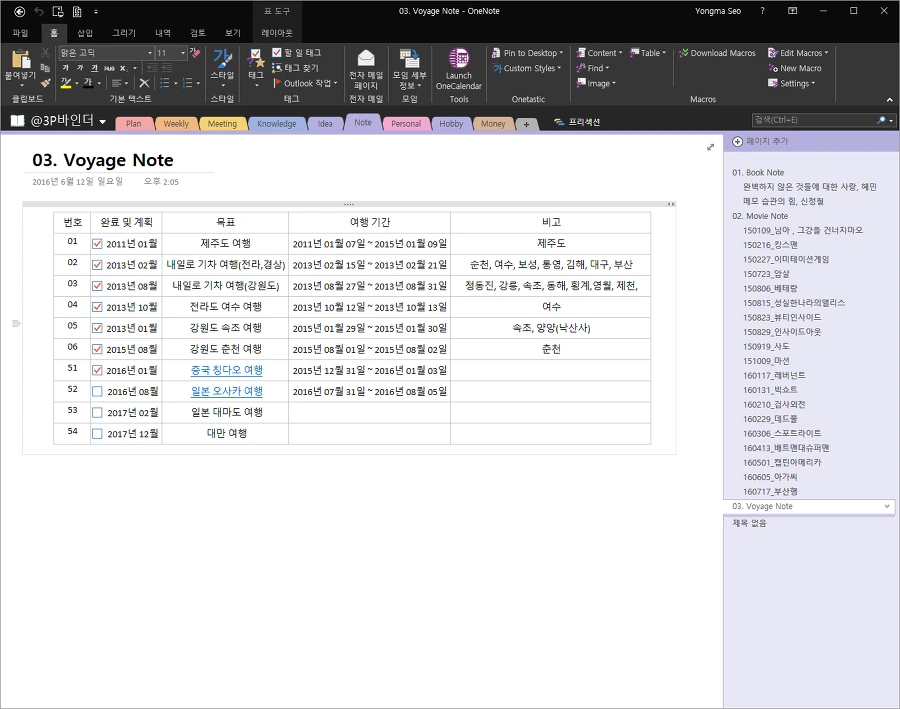Image resolution: width=900 pixels, height=709 pixels.
Task: Click 프리섹션 section group
Action: click(x=577, y=122)
